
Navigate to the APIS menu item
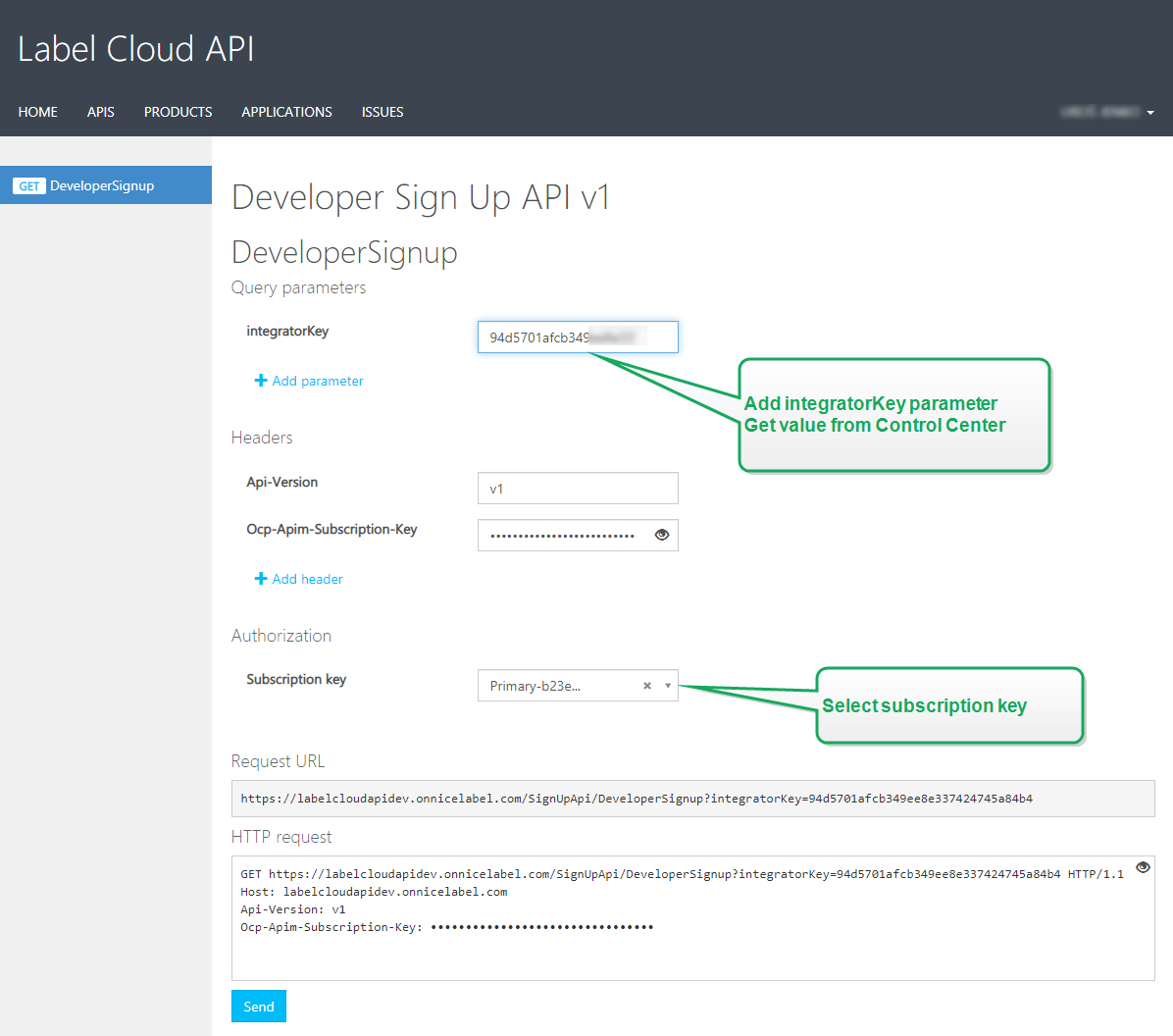coord(100,112)
